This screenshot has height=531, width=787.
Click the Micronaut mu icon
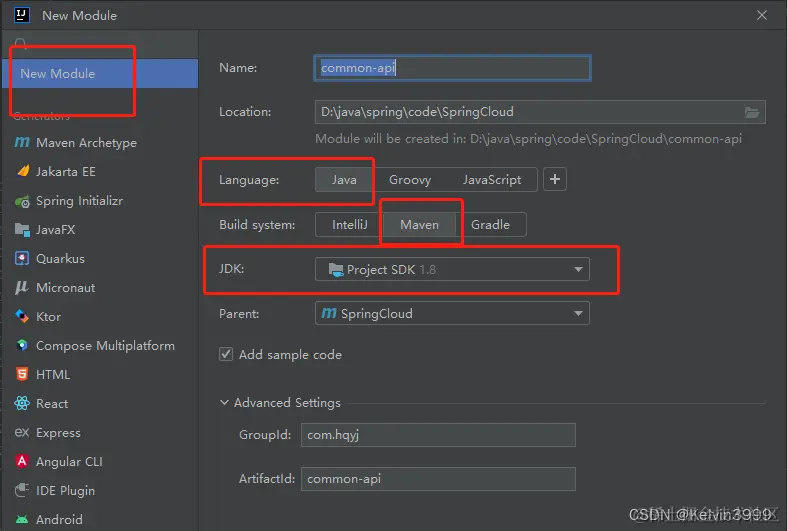pos(22,287)
